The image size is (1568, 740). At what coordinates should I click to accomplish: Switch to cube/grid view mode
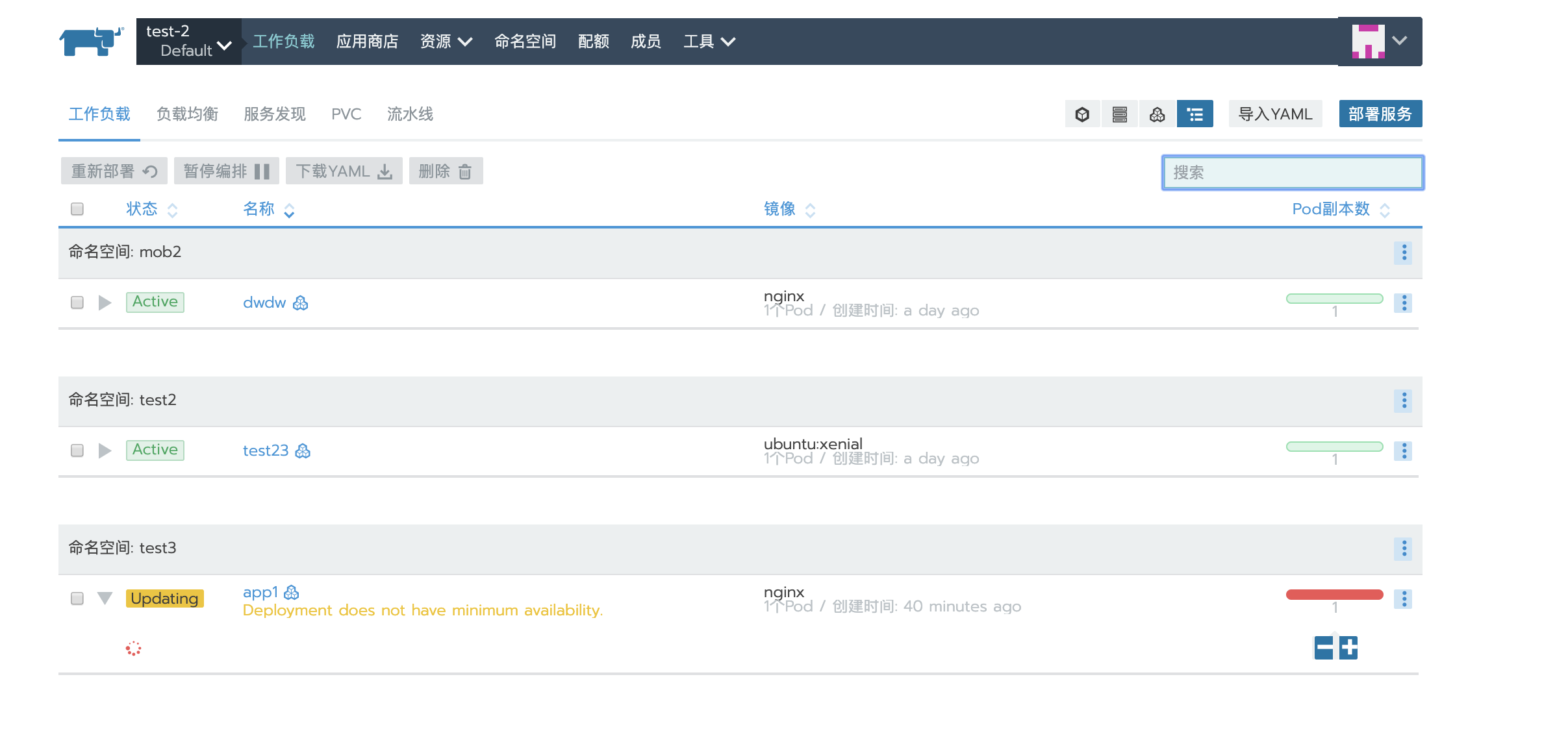tap(1081, 114)
